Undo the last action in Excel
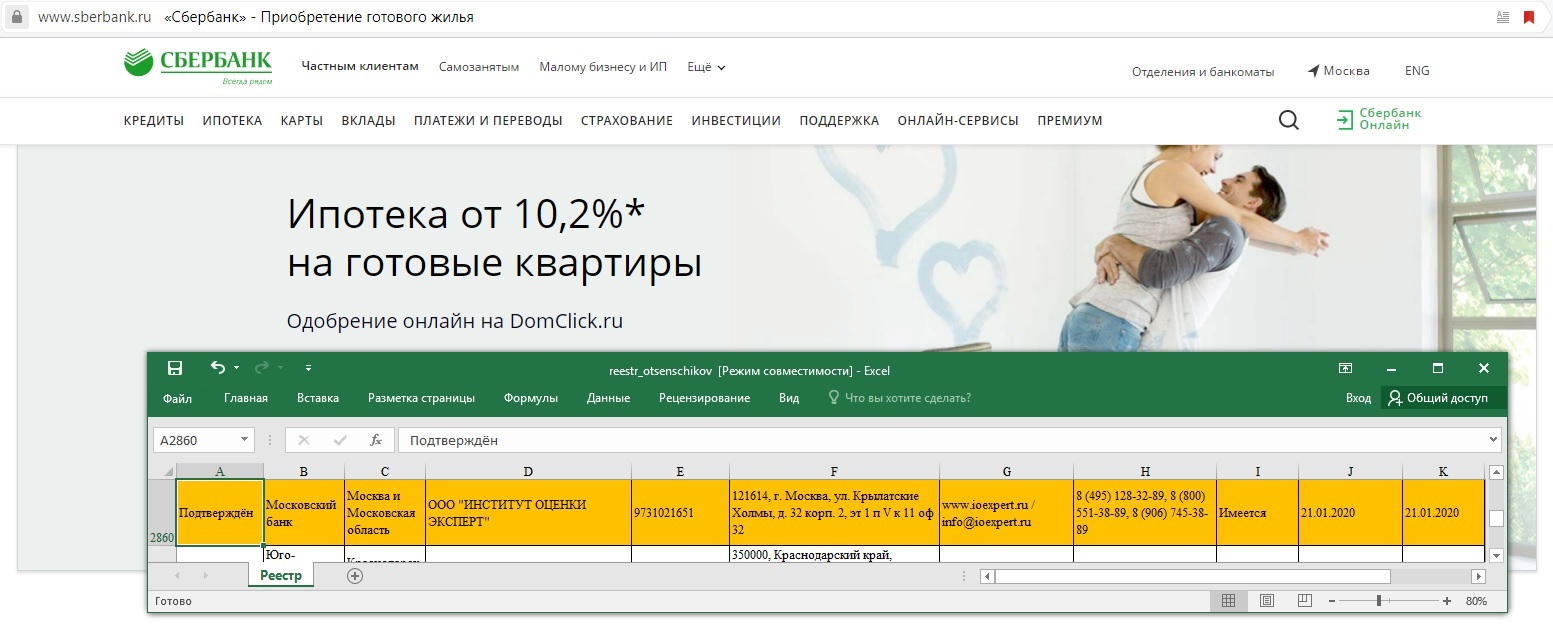 218,368
